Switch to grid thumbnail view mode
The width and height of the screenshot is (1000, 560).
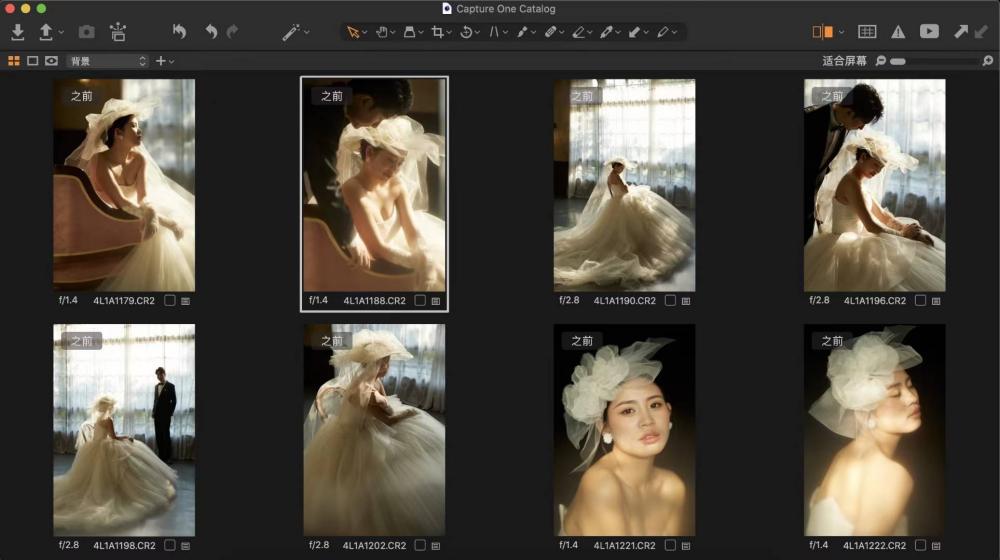pos(14,61)
